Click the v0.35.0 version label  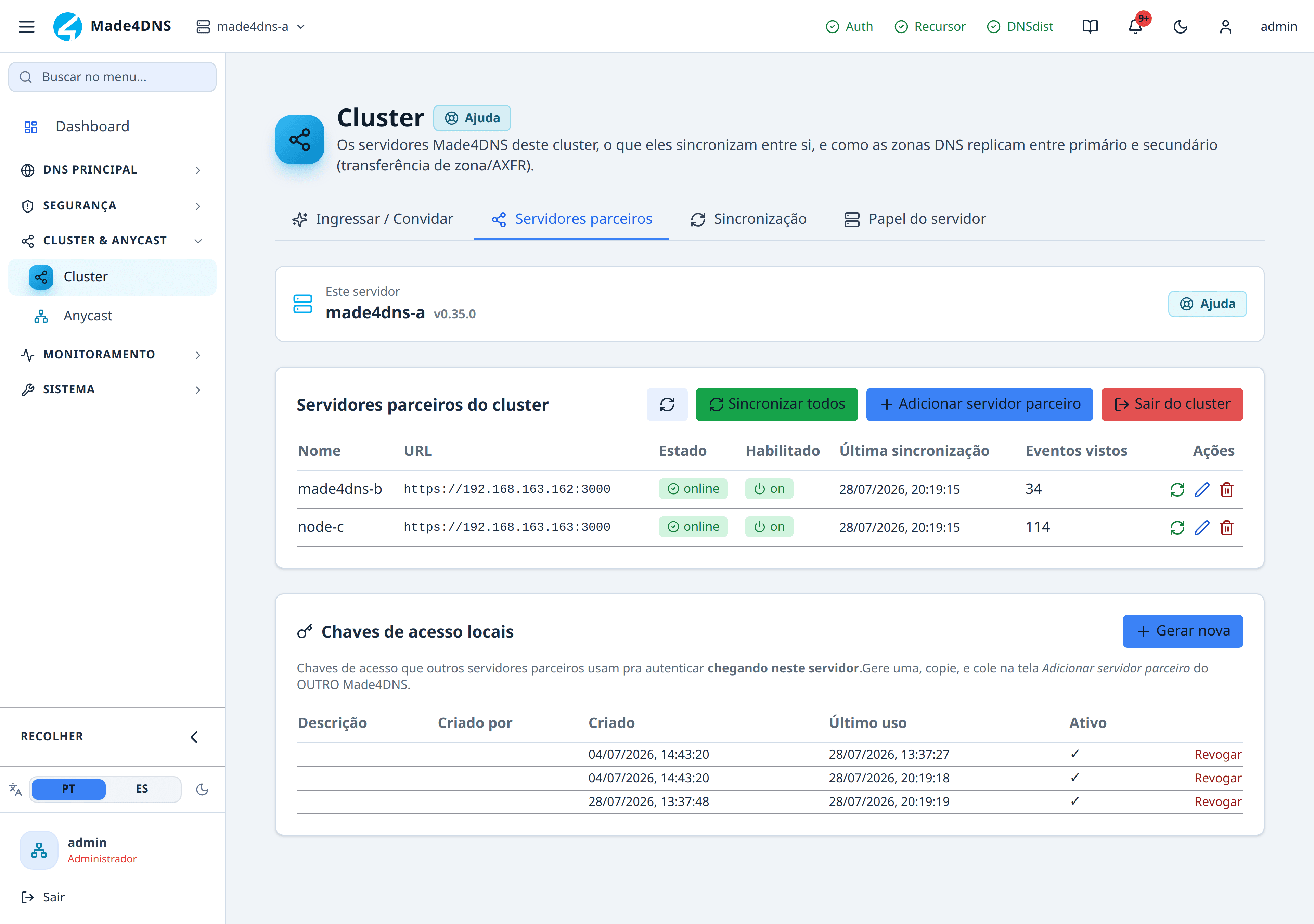[x=454, y=314]
